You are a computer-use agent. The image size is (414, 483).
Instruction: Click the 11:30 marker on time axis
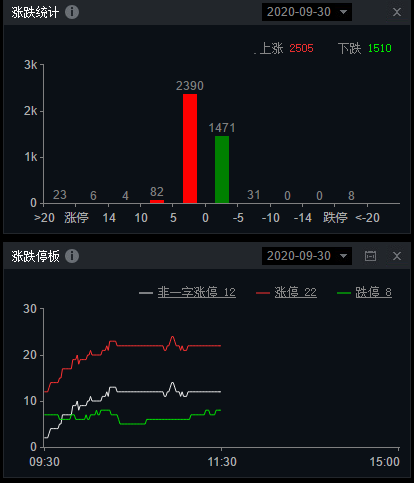(x=222, y=462)
